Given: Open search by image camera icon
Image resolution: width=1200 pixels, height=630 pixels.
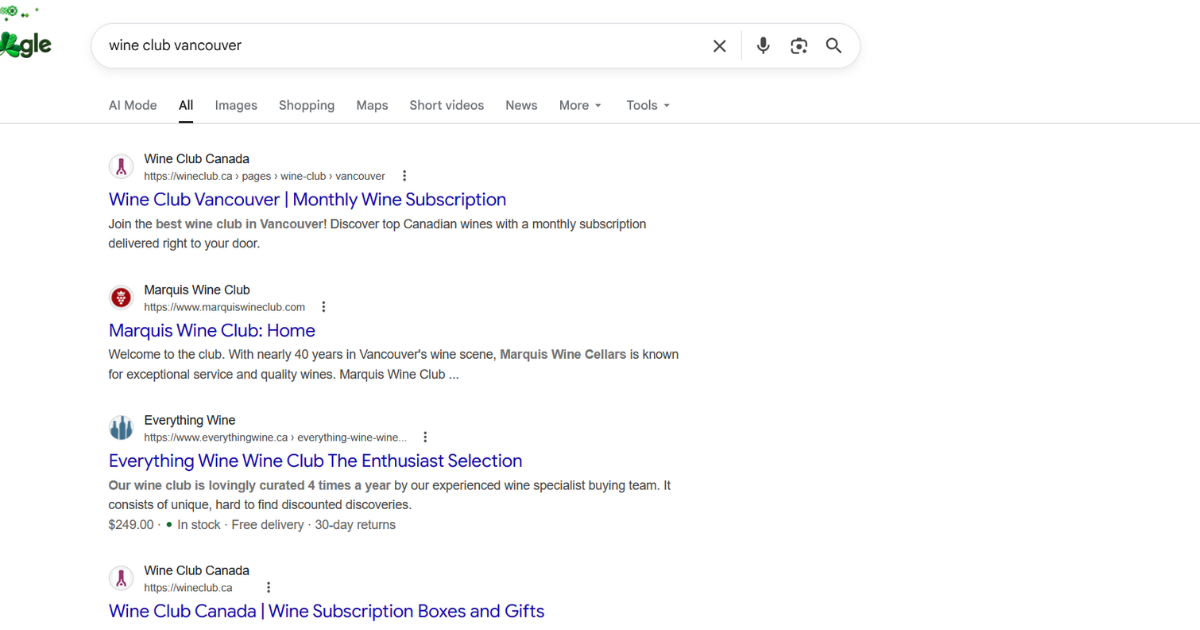Looking at the screenshot, I should pyautogui.click(x=798, y=46).
